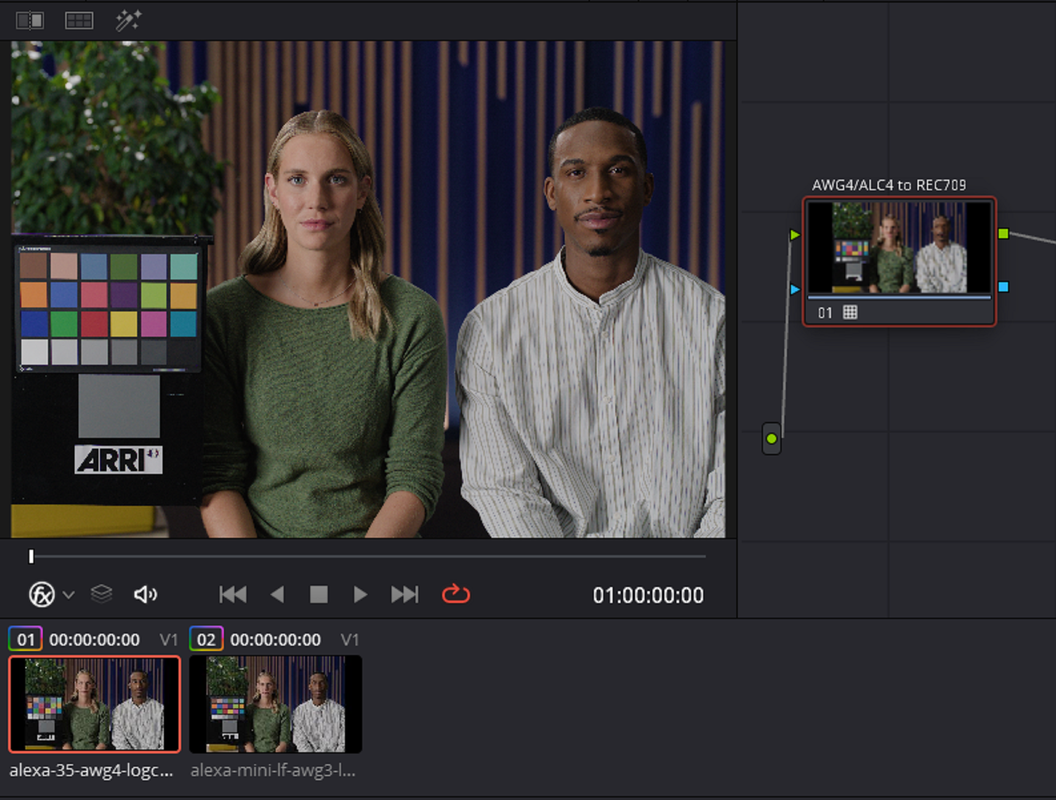Image resolution: width=1056 pixels, height=800 pixels.
Task: Click the 00:00:00:00 timecode of clip 02
Action: click(275, 640)
